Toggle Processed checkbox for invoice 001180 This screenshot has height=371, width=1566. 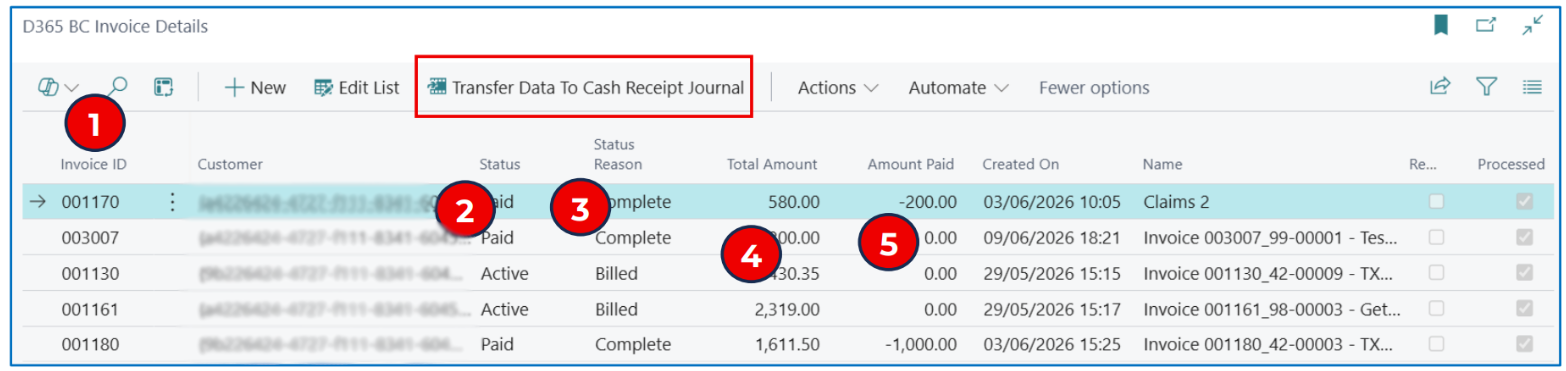point(1525,344)
